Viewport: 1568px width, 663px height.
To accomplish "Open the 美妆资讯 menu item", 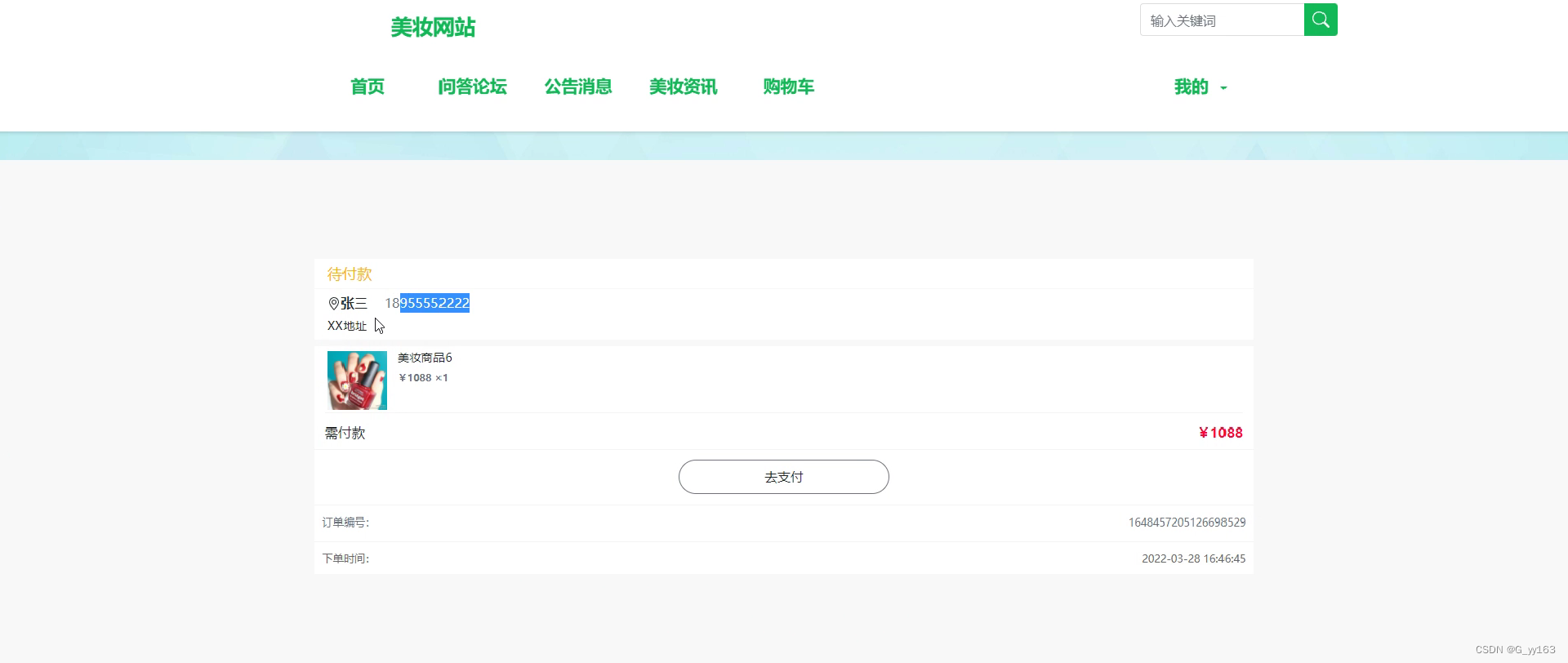I will pyautogui.click(x=684, y=87).
